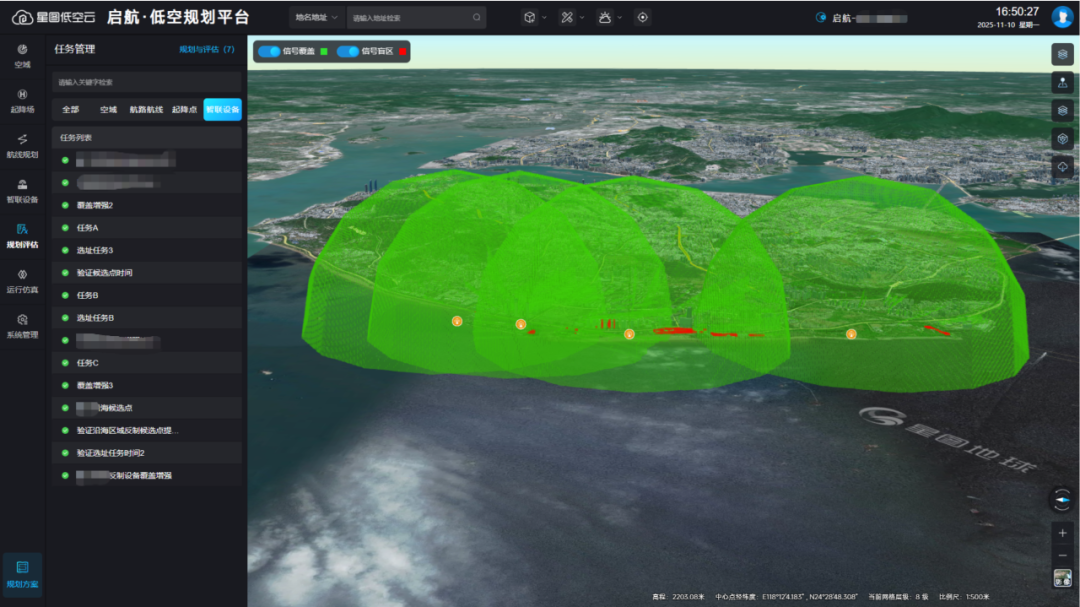The image size is (1080, 607).
Task: Open 运行仿真 simulation in the sidebar
Action: 22,280
